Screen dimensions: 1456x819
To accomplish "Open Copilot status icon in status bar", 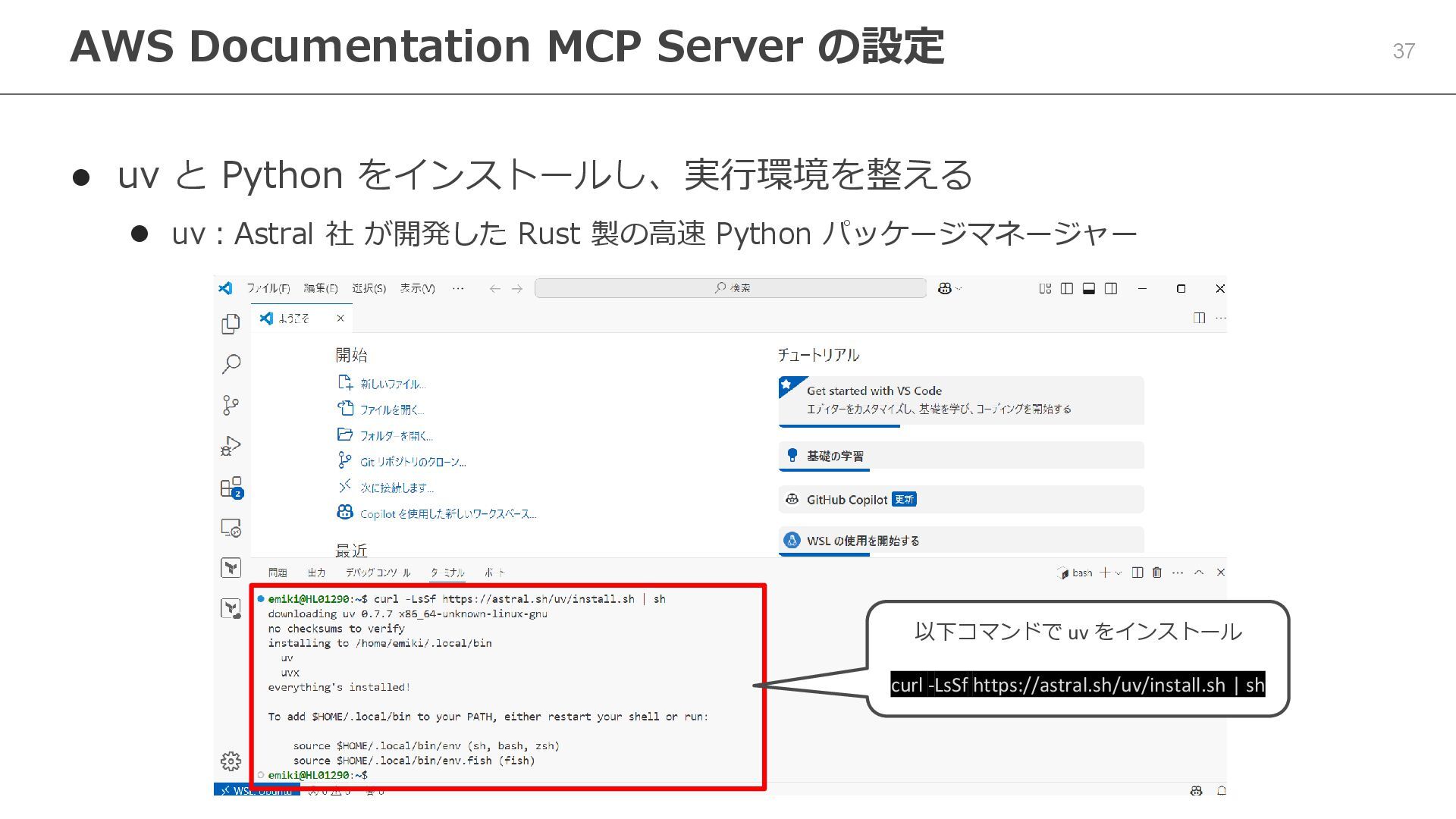I will point(1197,790).
